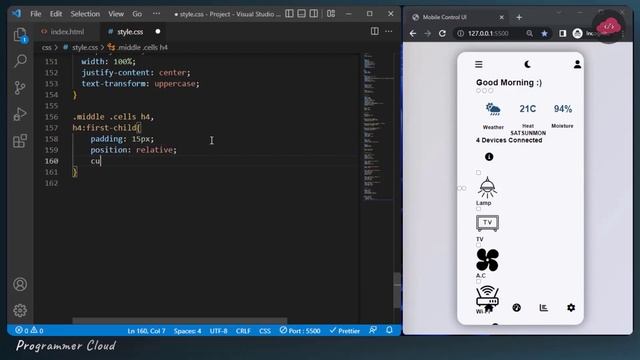Open the Manage gear in activity bar

20,310
